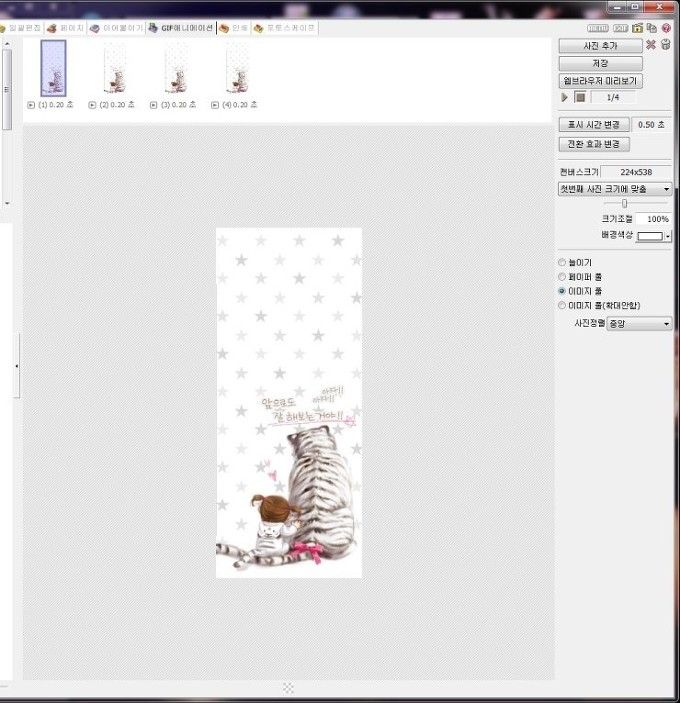680x703 pixels.
Task: Select the GIF애니메이션 tab
Action: point(181,28)
